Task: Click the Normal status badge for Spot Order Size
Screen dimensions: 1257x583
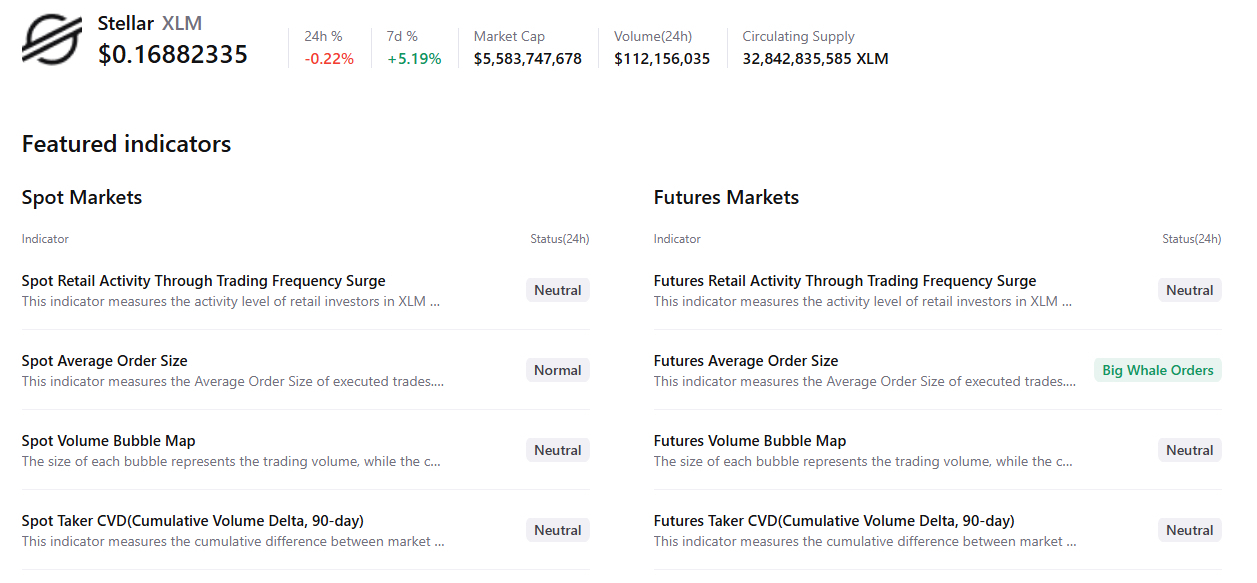Action: (x=558, y=370)
